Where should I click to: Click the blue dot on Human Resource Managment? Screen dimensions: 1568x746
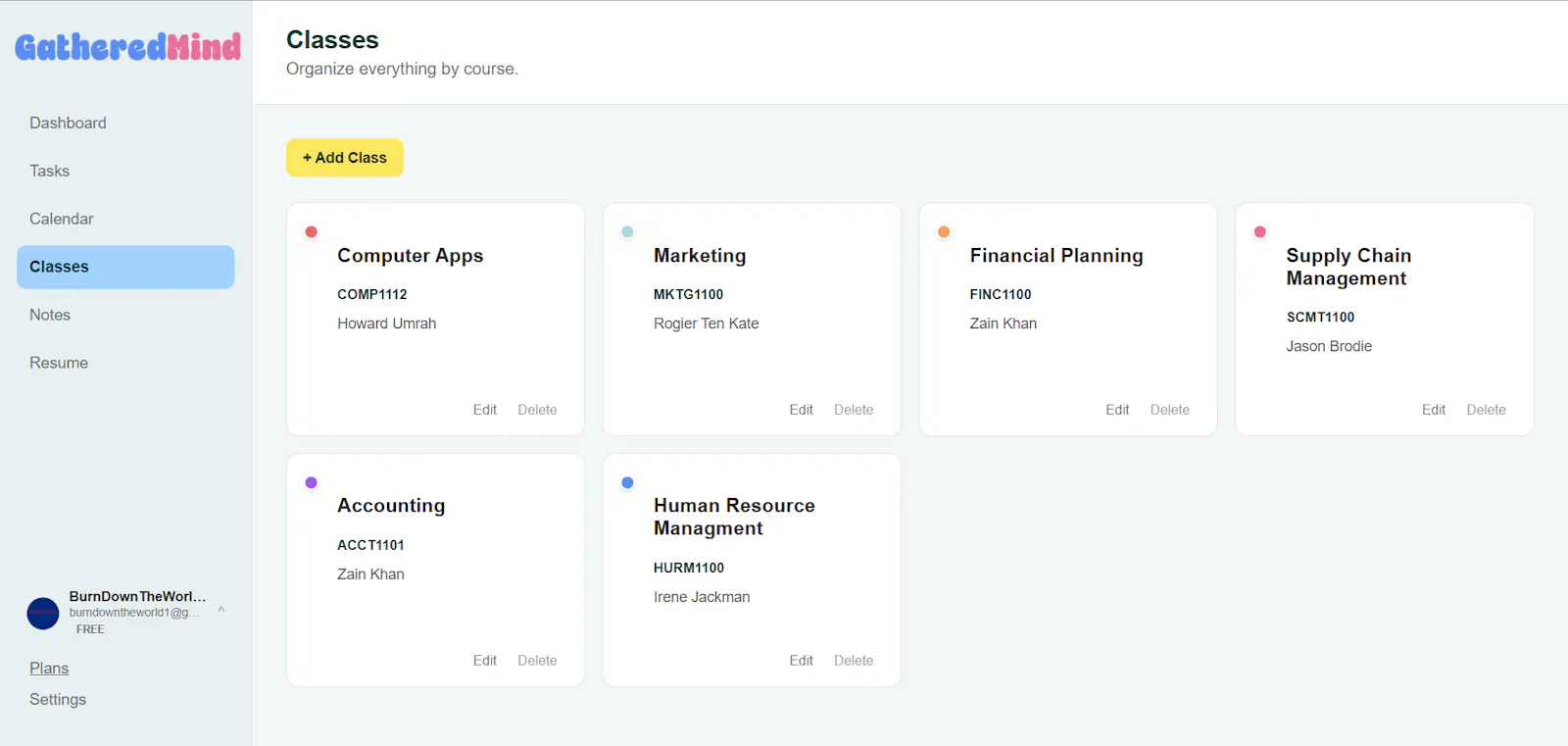[x=628, y=482]
